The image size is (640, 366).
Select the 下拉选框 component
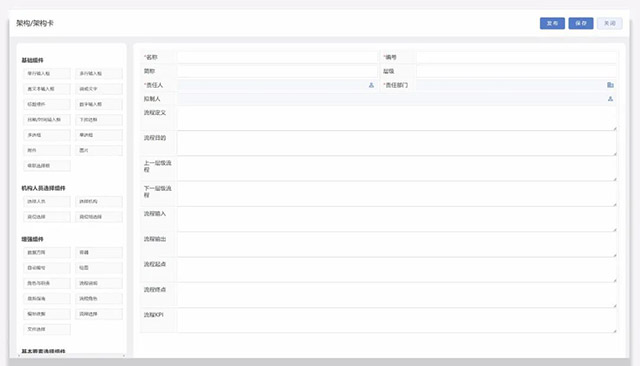(x=98, y=120)
